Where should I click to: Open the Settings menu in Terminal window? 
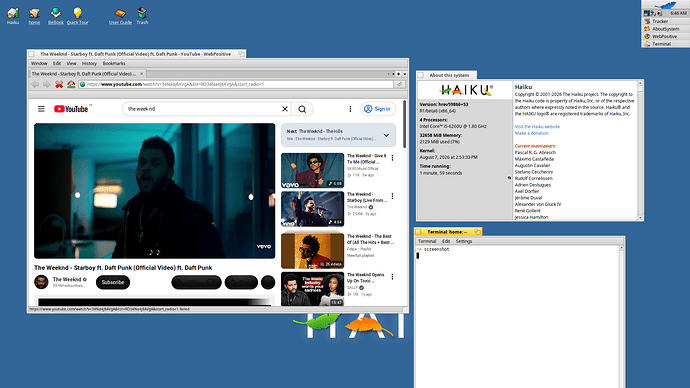click(464, 242)
